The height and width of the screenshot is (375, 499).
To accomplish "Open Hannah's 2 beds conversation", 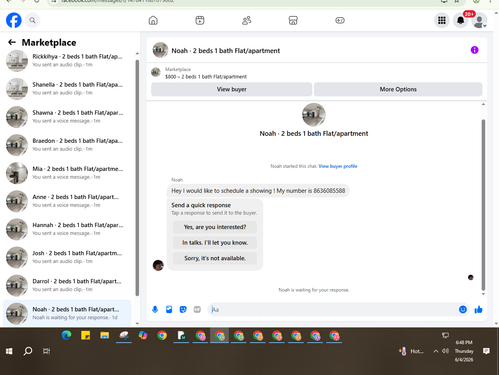I will point(68,229).
